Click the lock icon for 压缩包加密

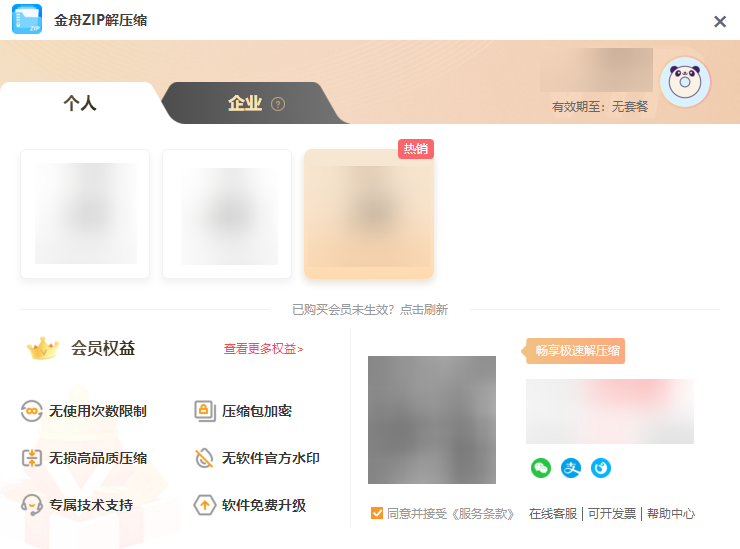[x=205, y=411]
